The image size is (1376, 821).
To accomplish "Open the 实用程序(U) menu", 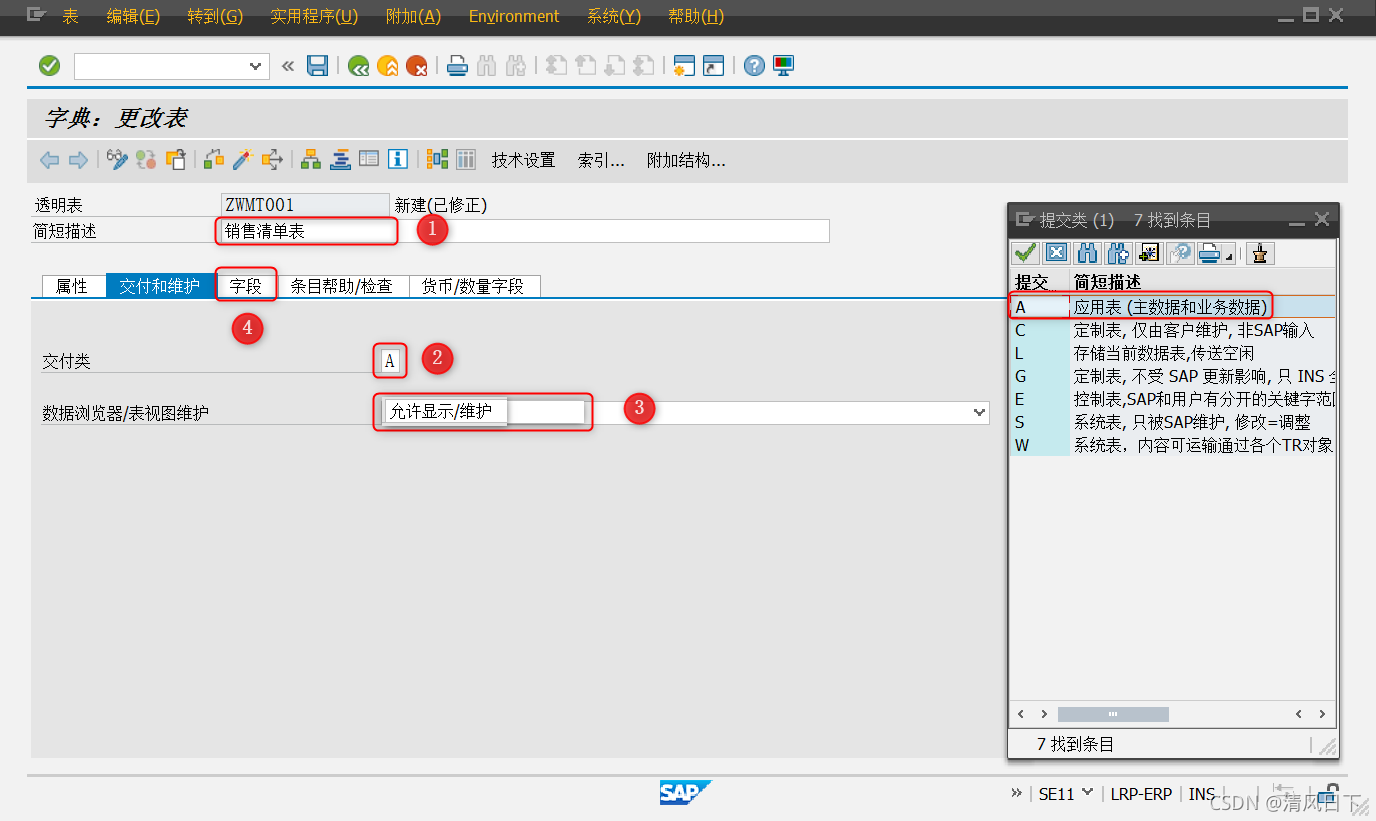I will pyautogui.click(x=314, y=16).
